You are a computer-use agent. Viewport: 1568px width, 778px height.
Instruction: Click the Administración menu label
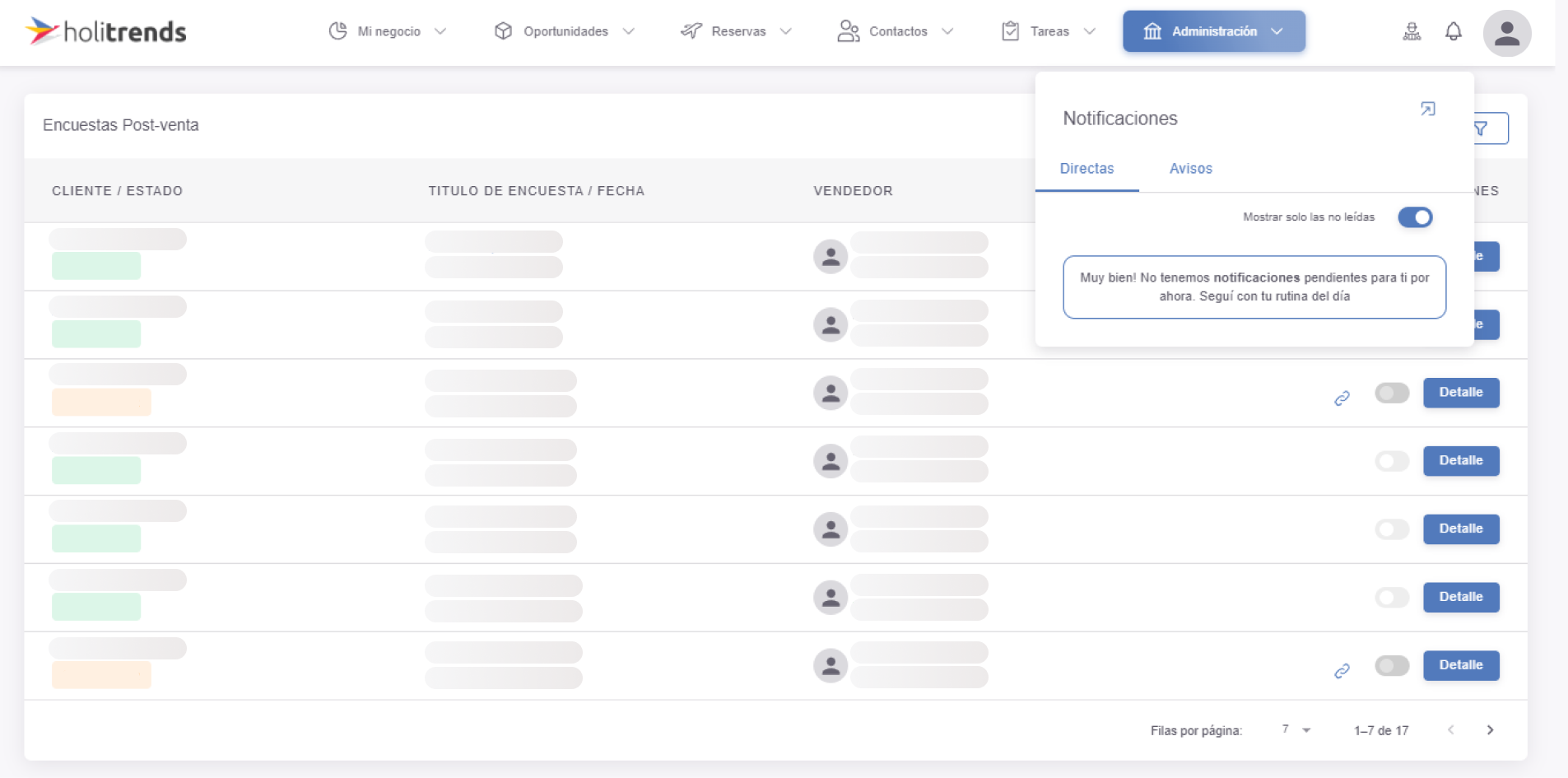[x=1214, y=31]
